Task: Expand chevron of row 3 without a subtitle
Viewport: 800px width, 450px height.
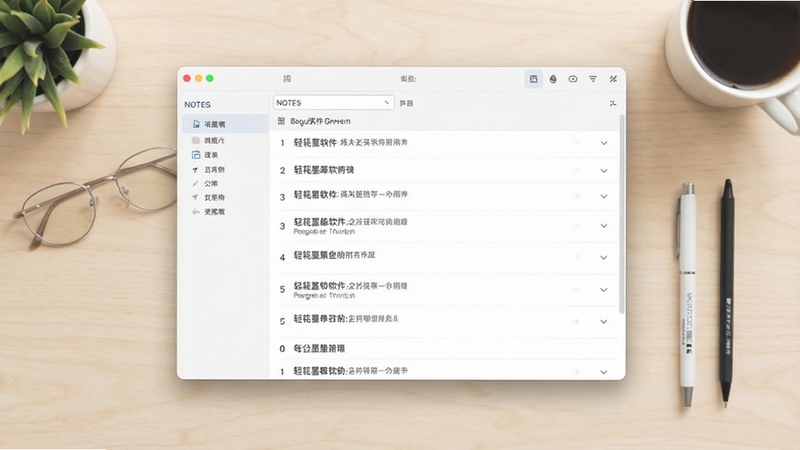Action: tap(604, 196)
